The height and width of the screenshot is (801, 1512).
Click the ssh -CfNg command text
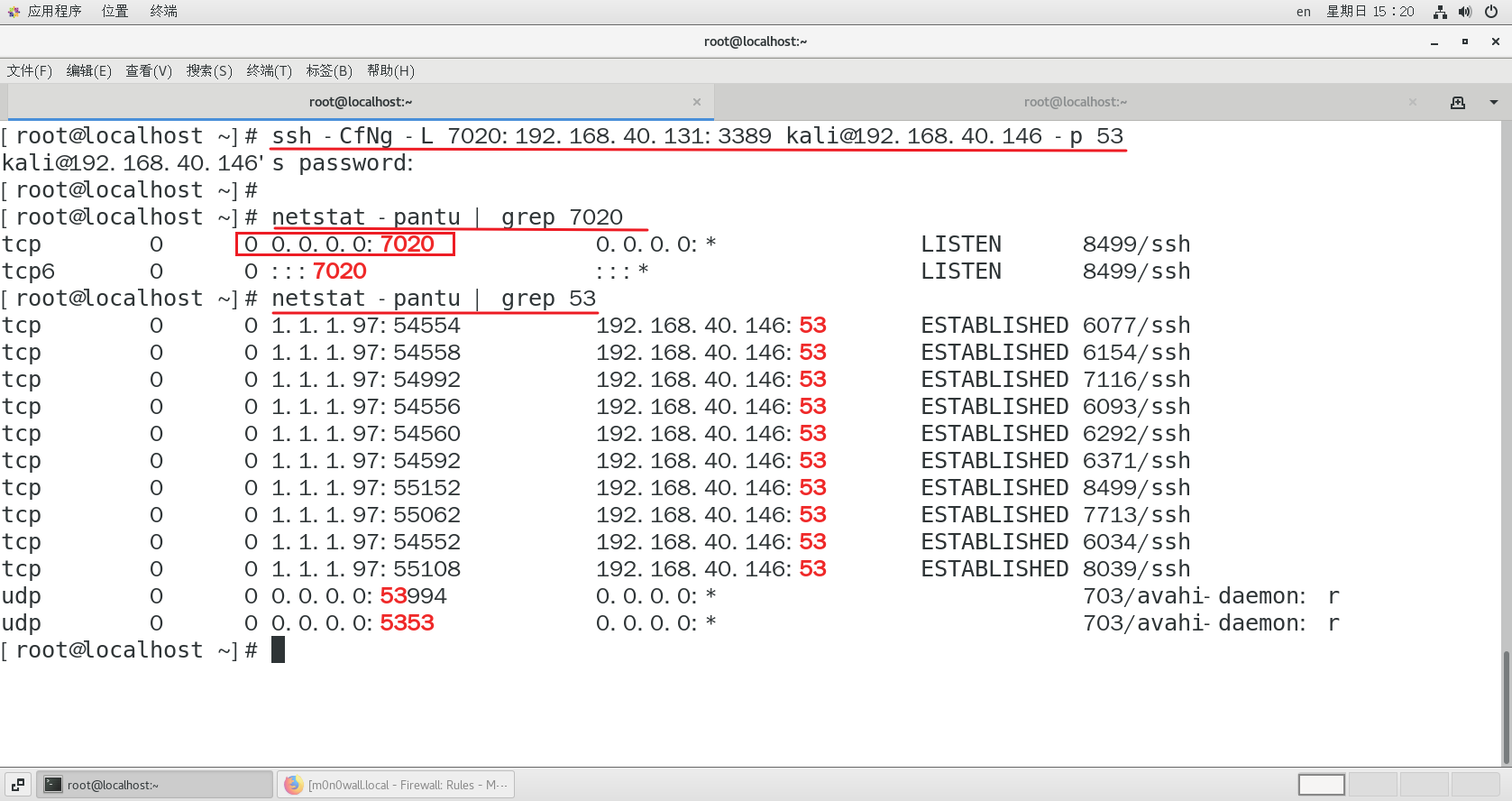[x=698, y=136]
